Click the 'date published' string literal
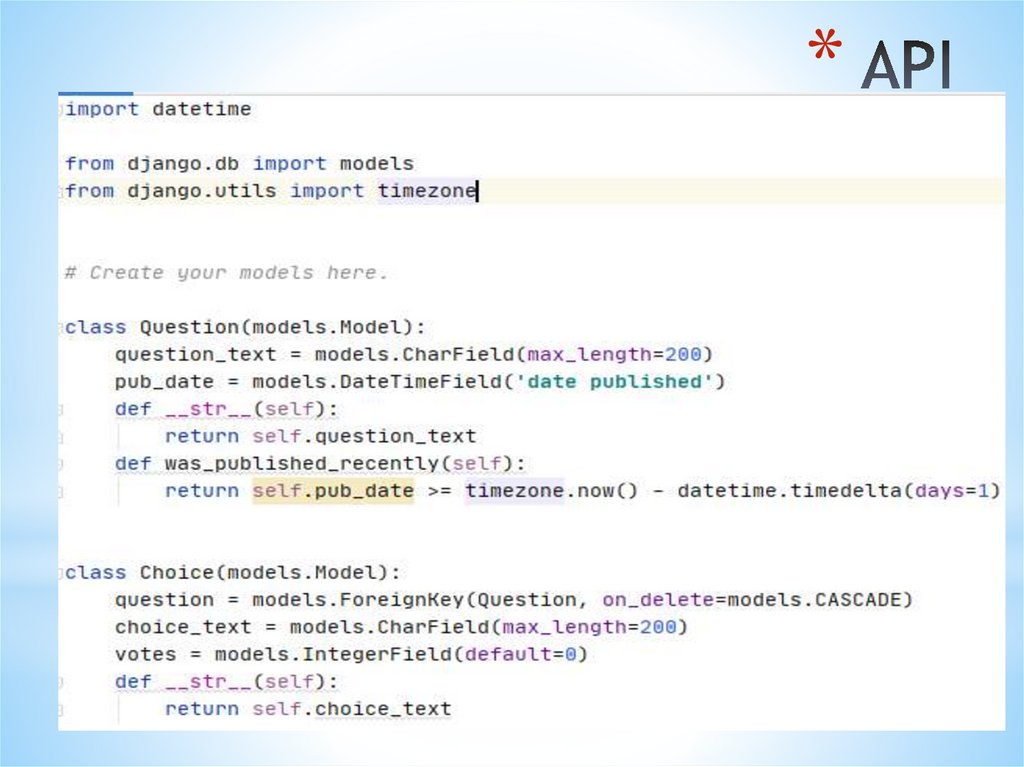Screen dimensions: 1024x767 coord(613,382)
